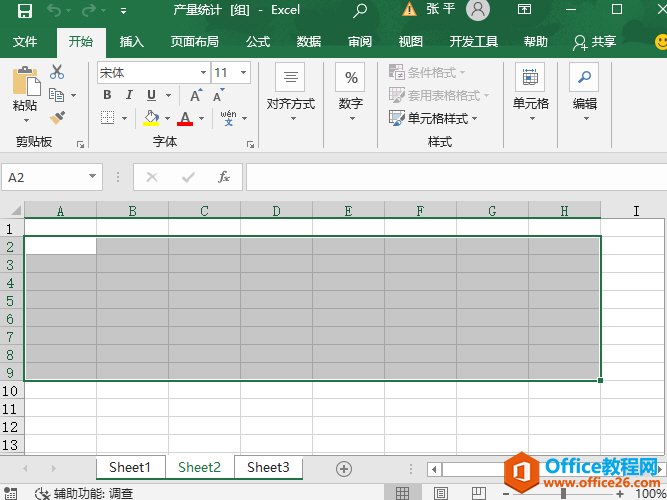667x500 pixels.
Task: Click the 共享 share button
Action: 594,42
